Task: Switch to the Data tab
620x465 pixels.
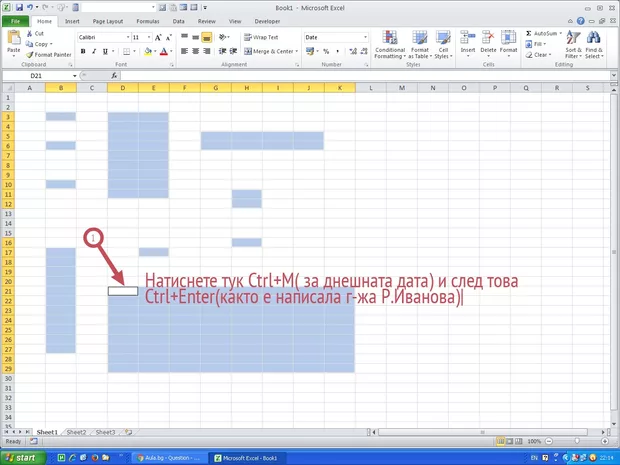Action: [178, 21]
